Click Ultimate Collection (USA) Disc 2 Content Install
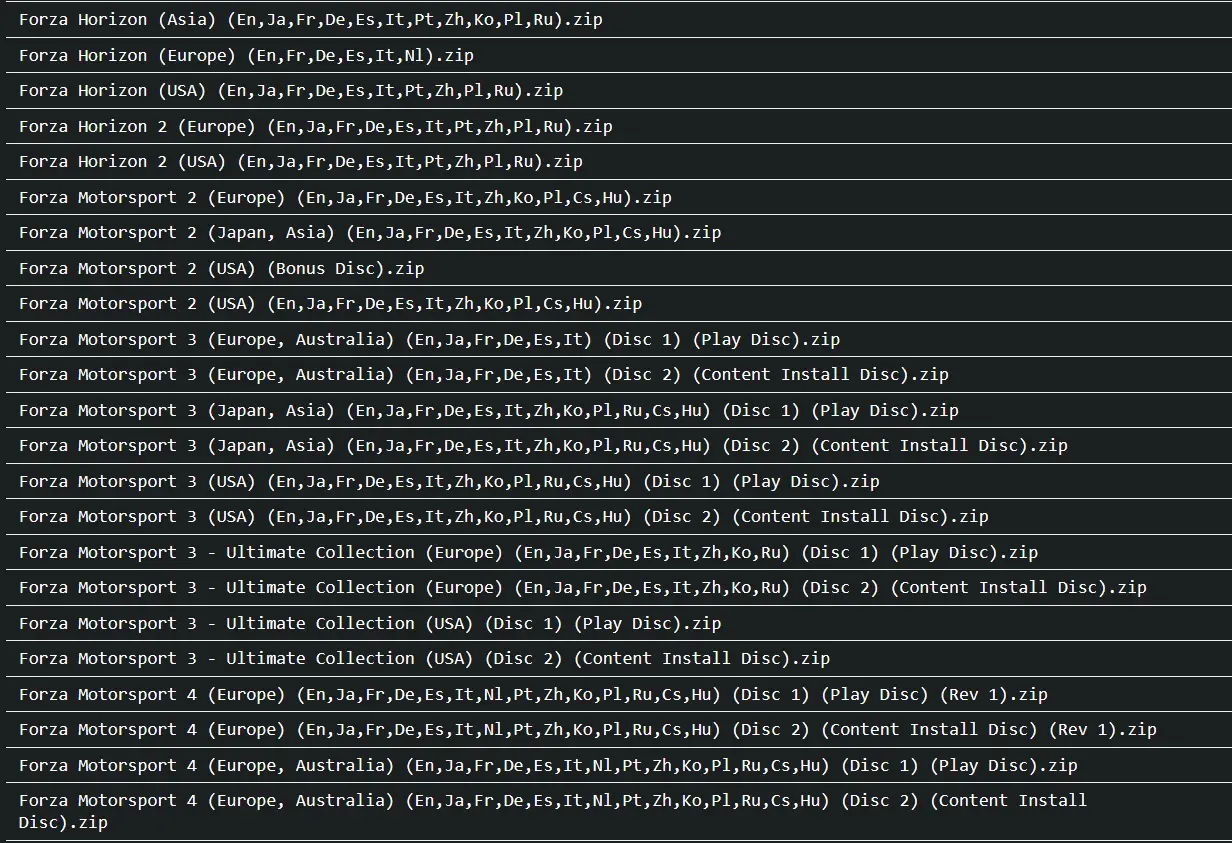1232x843 pixels. pyautogui.click(x=424, y=658)
